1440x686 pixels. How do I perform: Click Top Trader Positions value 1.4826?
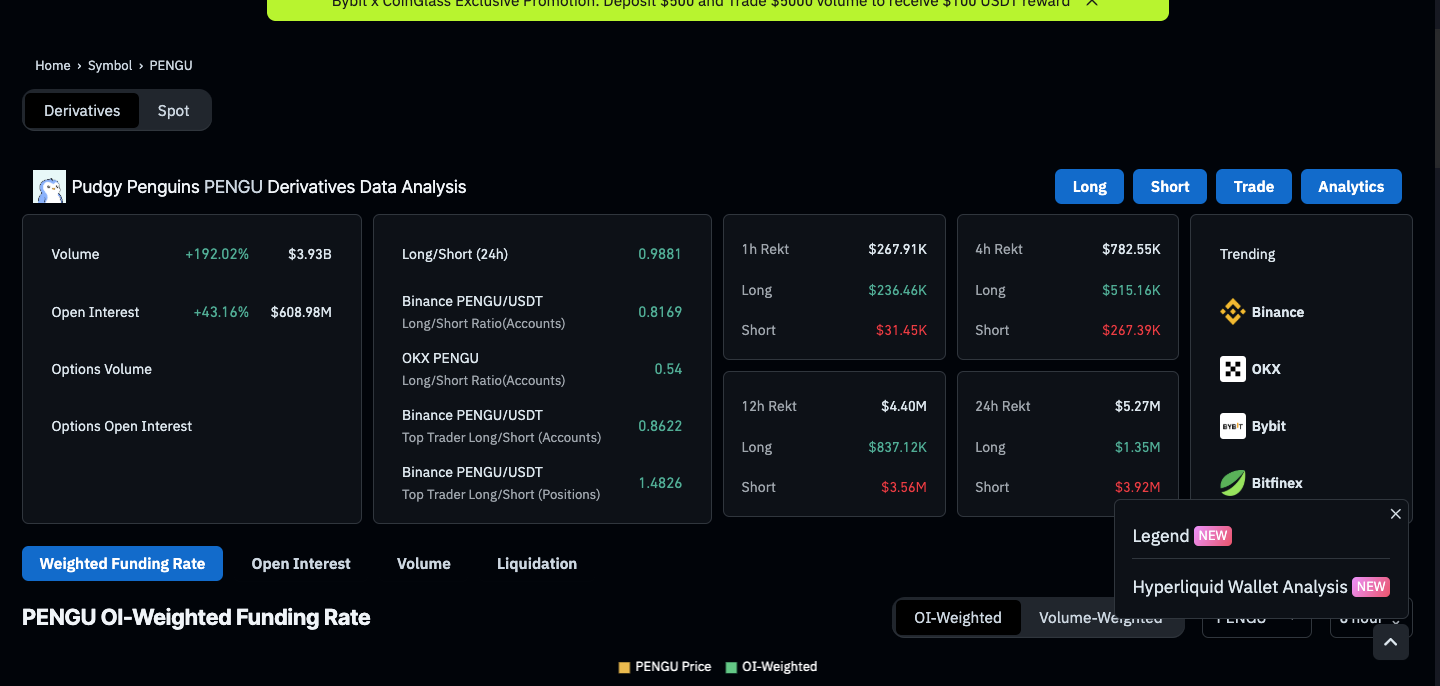click(x=660, y=483)
